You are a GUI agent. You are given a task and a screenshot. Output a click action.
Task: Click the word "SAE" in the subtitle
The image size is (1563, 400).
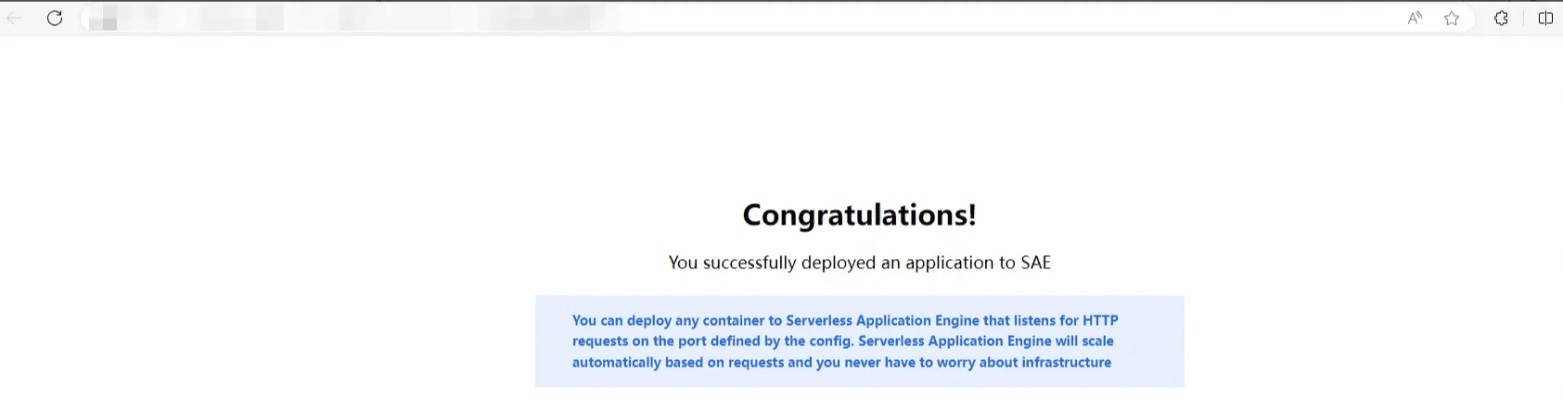pos(1035,263)
